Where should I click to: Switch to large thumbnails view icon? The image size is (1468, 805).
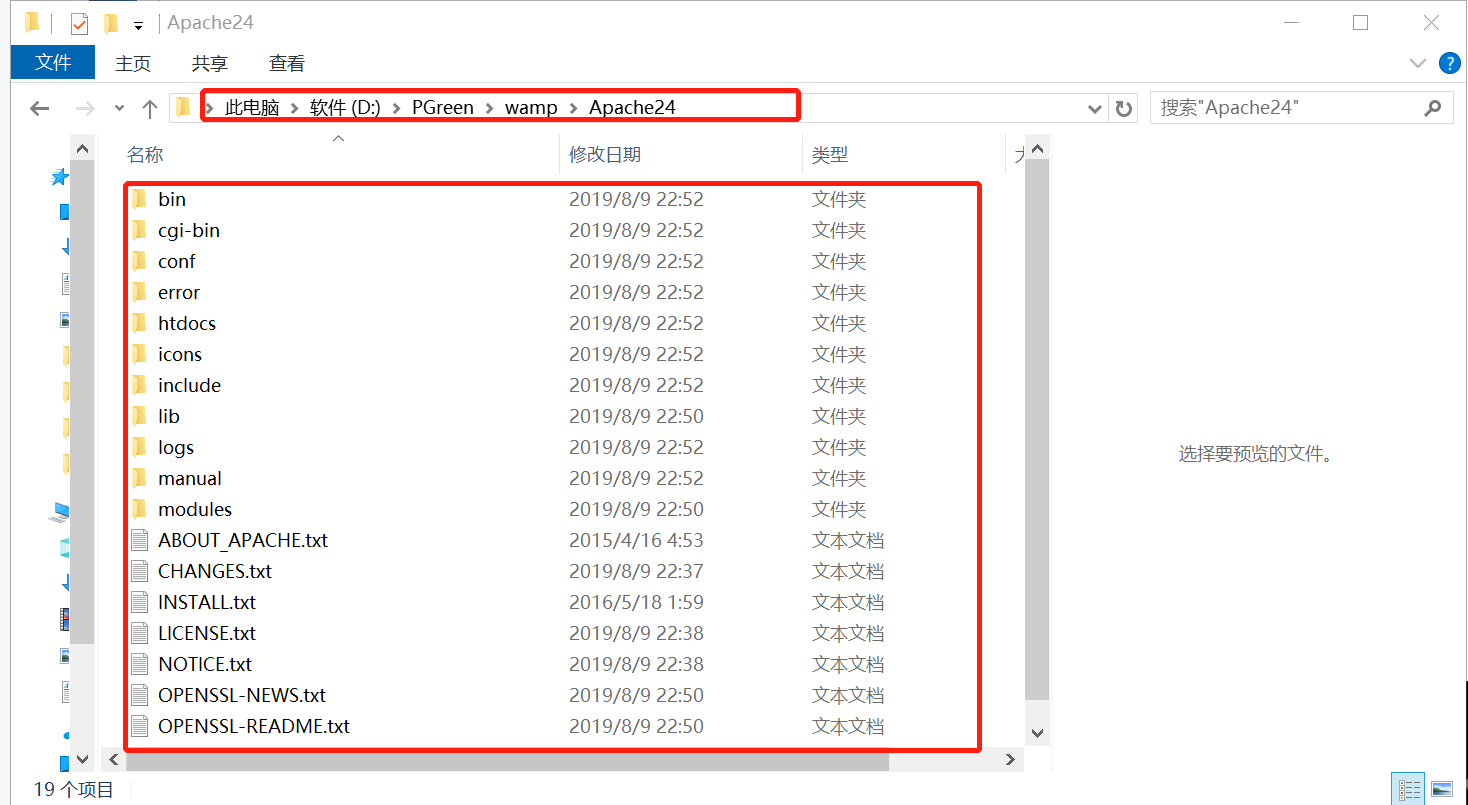coord(1441,789)
